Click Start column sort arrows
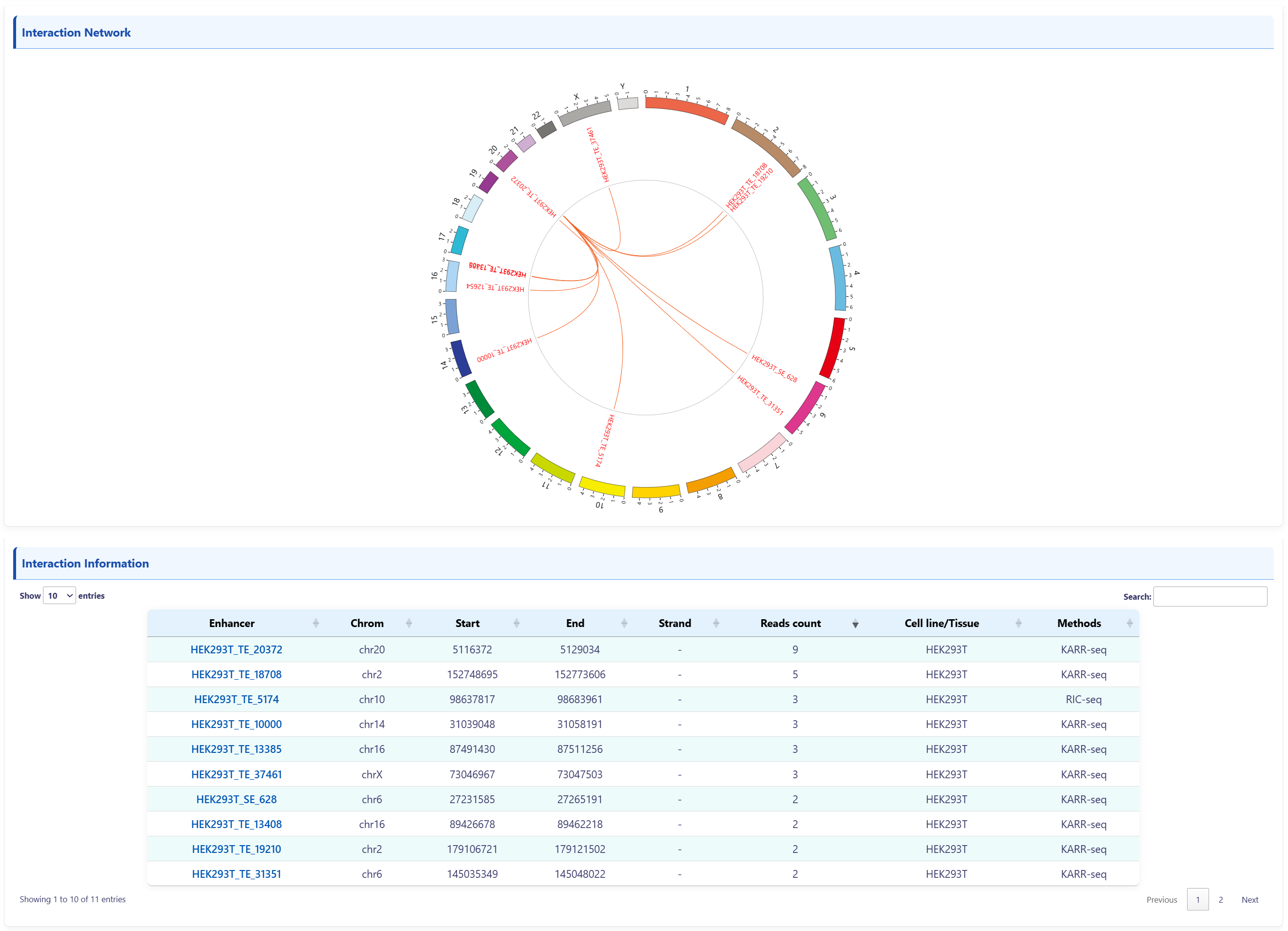Image resolution: width=1288 pixels, height=931 pixels. coord(516,623)
